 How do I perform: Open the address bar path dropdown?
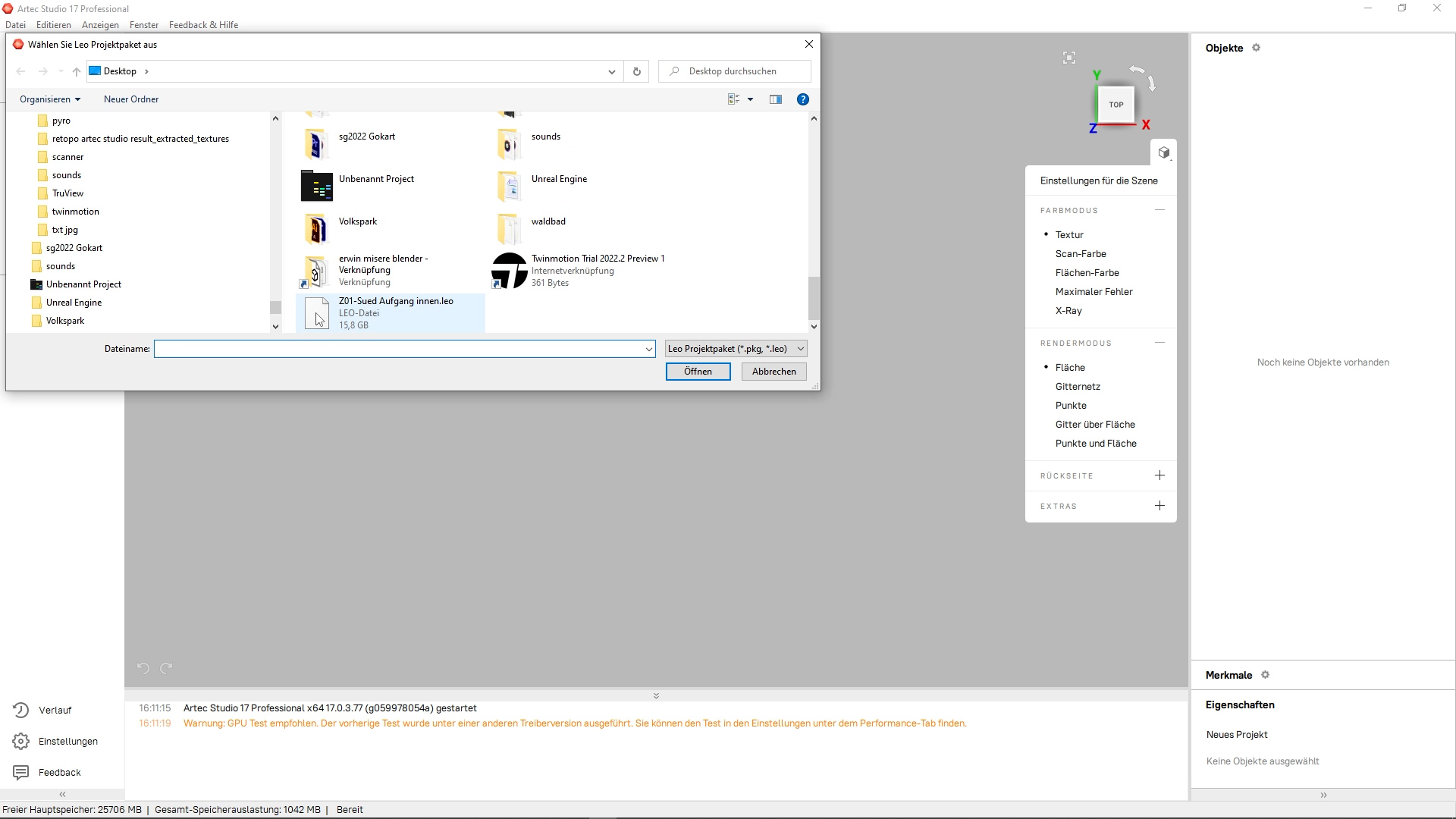tap(611, 71)
